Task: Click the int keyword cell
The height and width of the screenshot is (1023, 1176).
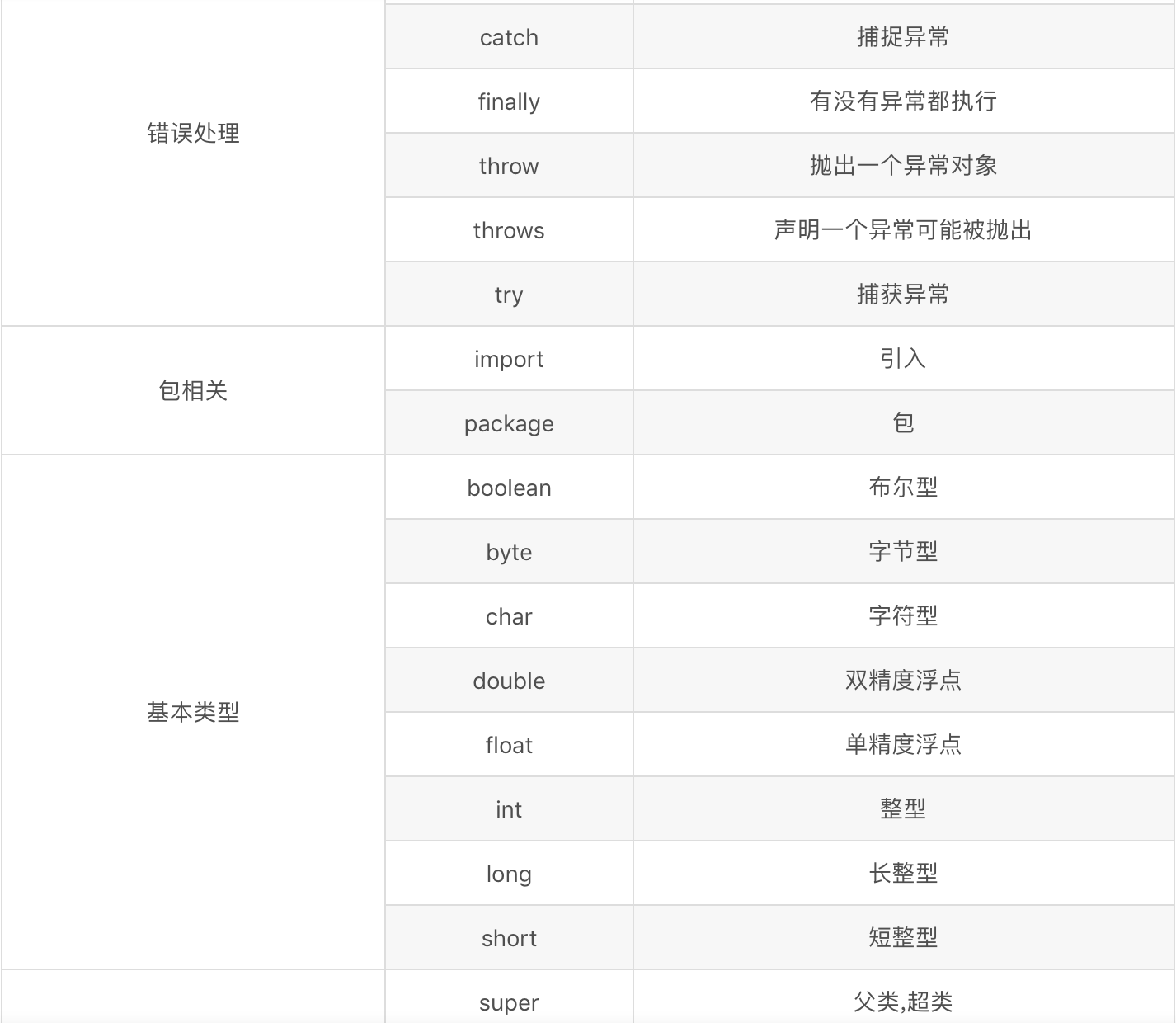Action: point(509,809)
